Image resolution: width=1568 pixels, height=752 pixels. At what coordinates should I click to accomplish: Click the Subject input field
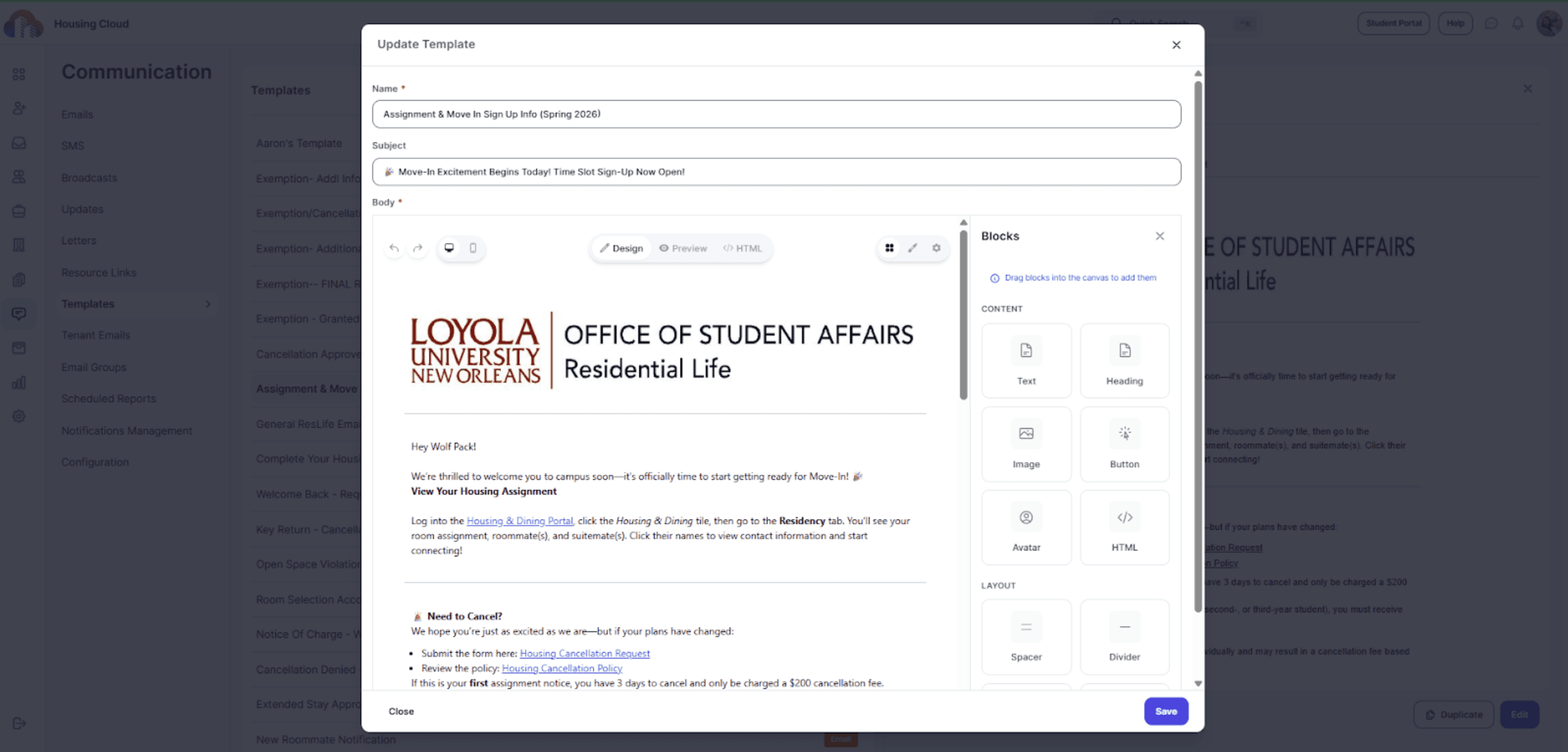(x=776, y=171)
